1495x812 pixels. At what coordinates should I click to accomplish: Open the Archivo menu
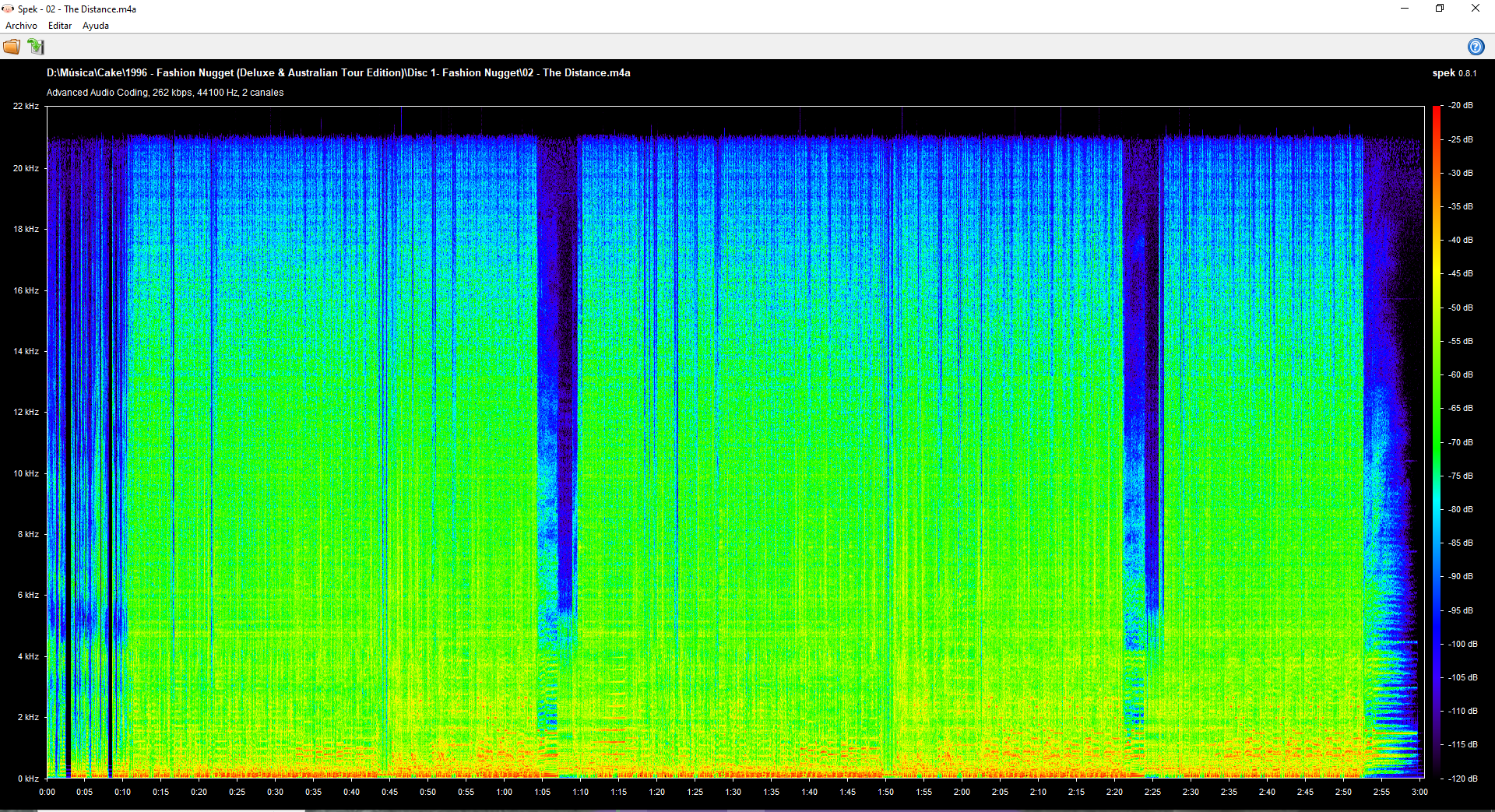click(x=21, y=26)
